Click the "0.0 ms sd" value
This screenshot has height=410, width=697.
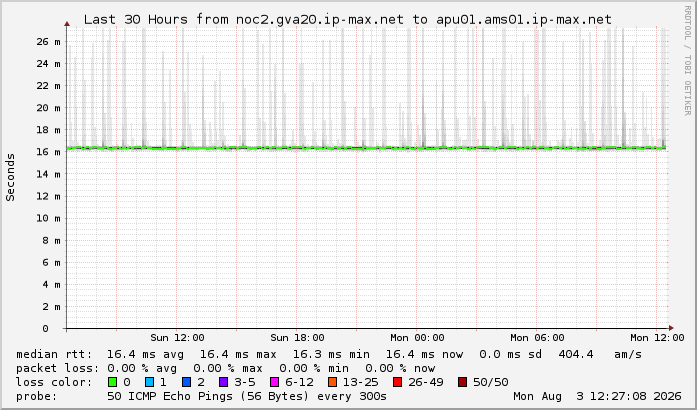[510, 354]
